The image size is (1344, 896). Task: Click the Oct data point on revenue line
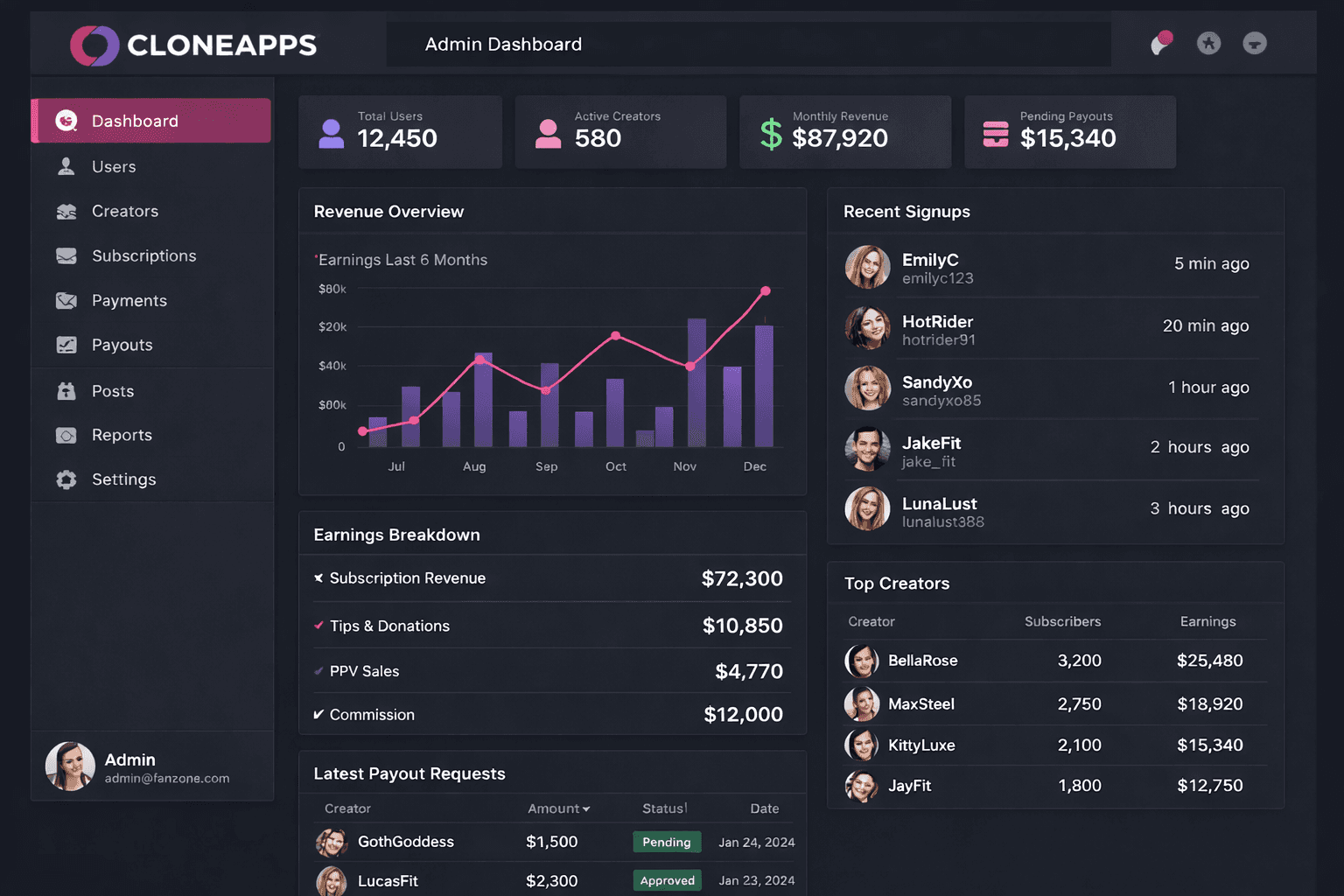(x=616, y=336)
